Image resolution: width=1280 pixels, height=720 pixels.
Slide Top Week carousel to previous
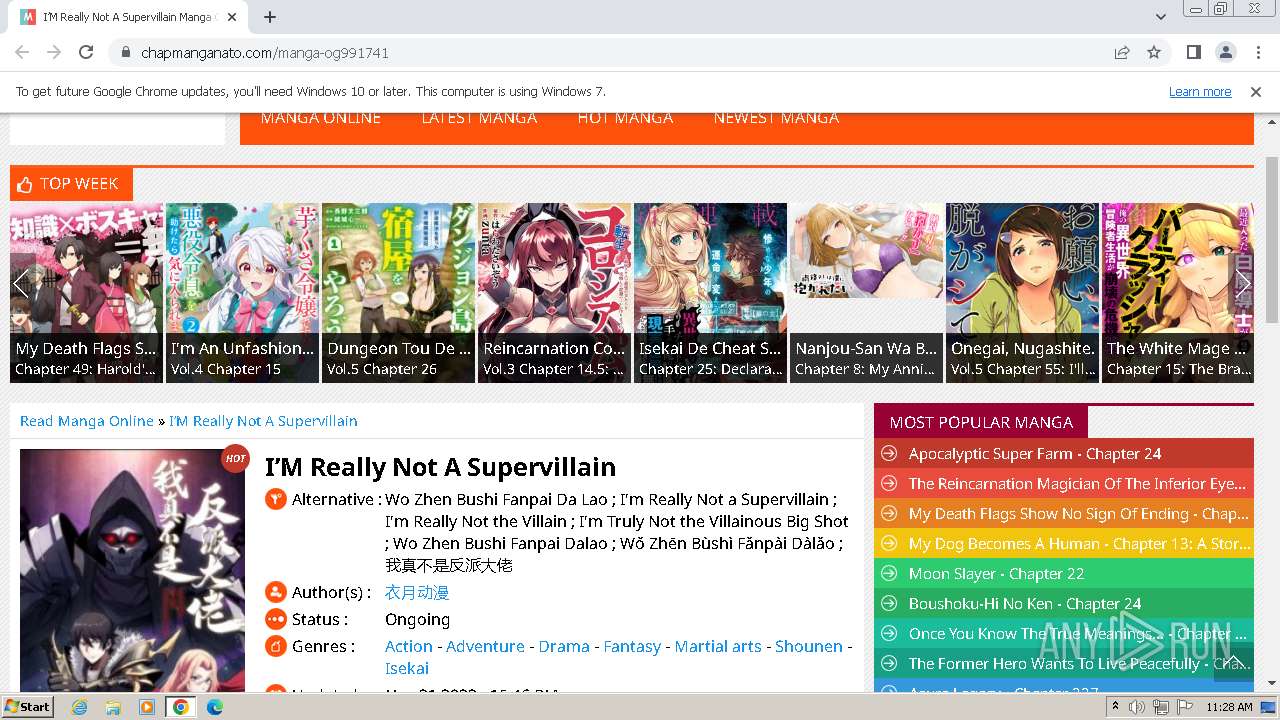tap(22, 283)
